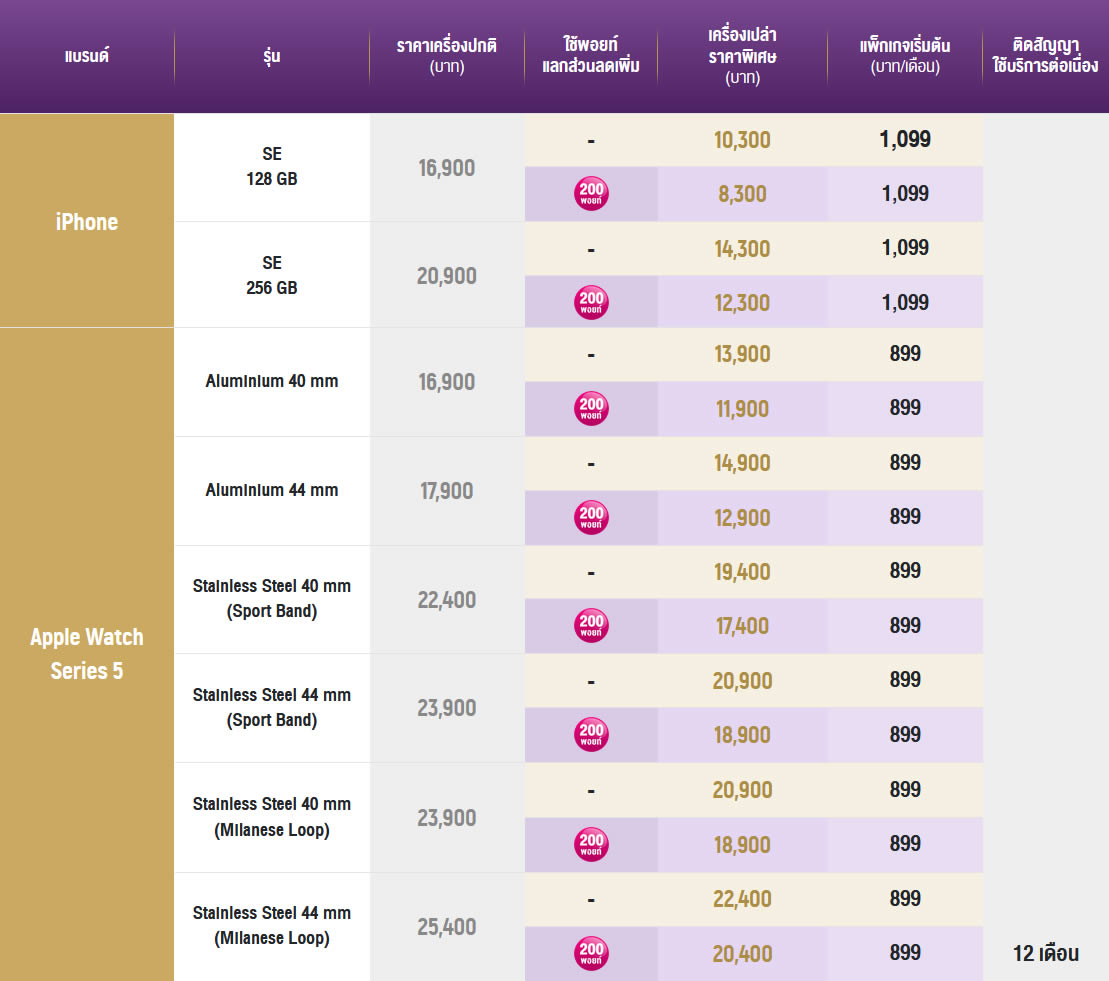
Task: Click regular price 16,900 for Aluminium 40 mm
Action: pos(446,382)
